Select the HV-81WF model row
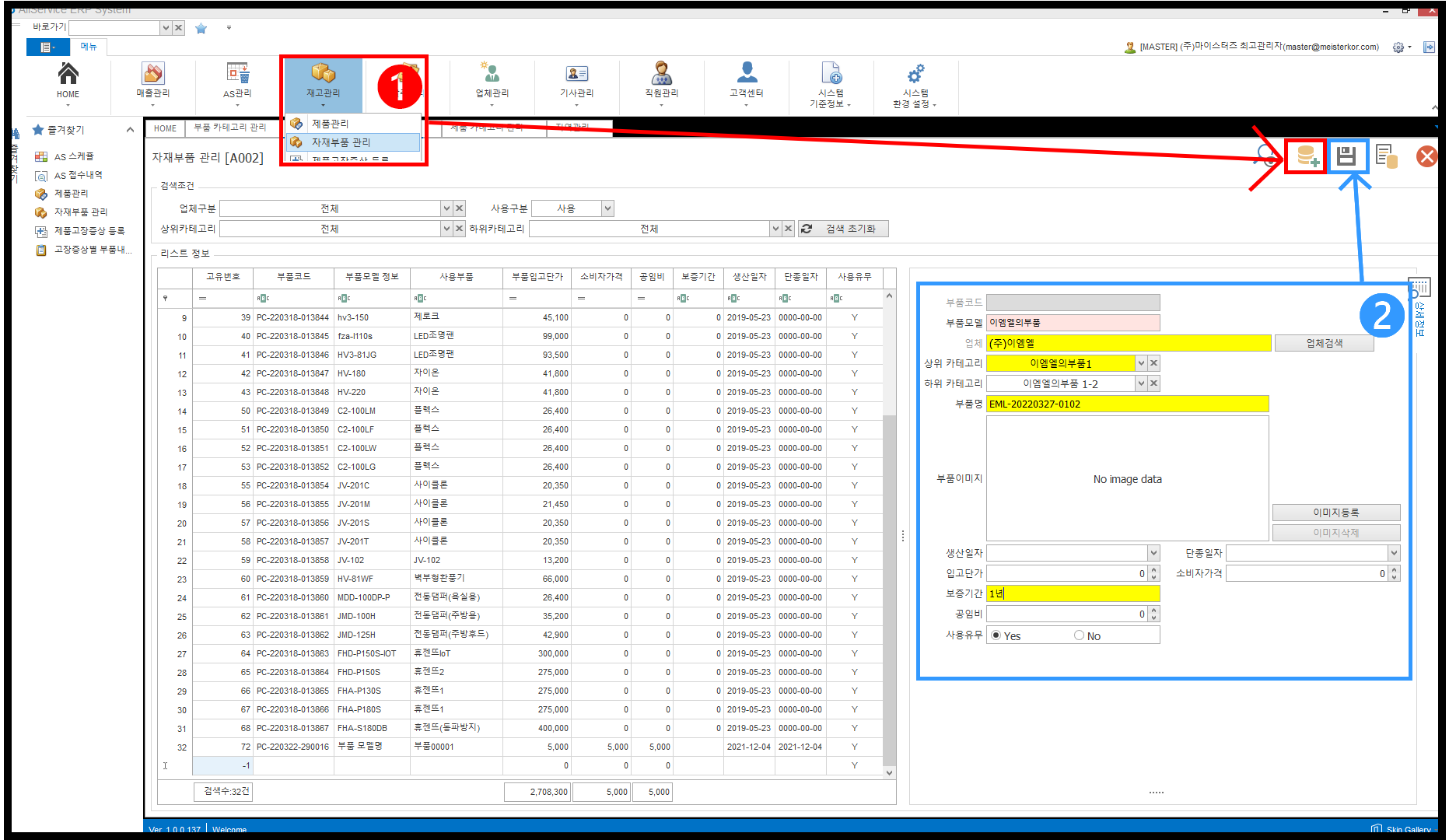 coord(520,579)
